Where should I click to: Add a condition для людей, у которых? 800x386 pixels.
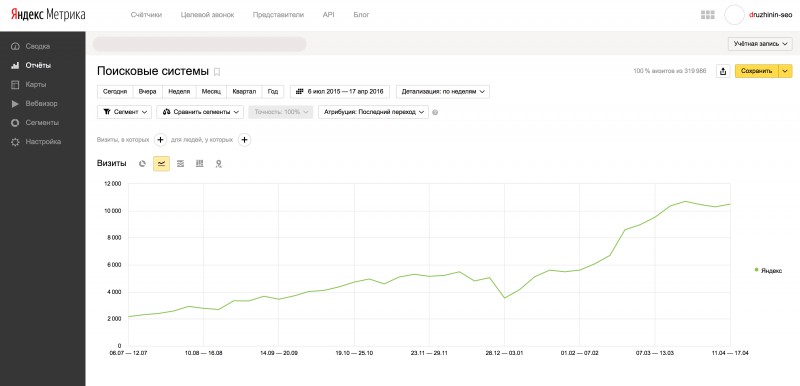click(244, 140)
